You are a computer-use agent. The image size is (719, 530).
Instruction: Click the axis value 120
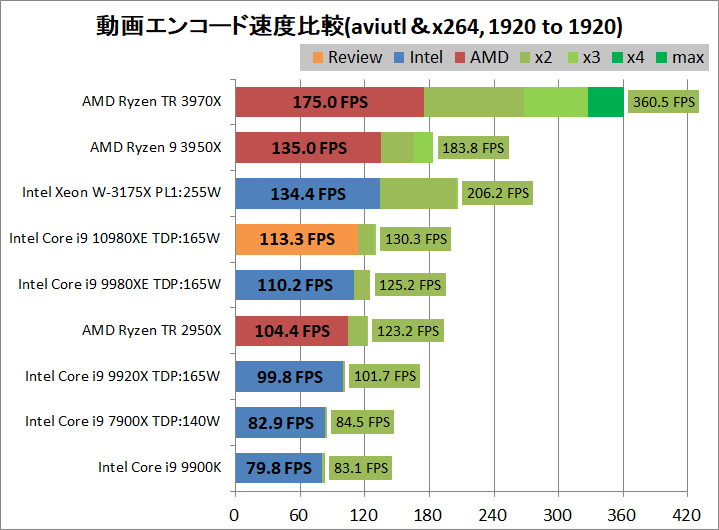(364, 515)
